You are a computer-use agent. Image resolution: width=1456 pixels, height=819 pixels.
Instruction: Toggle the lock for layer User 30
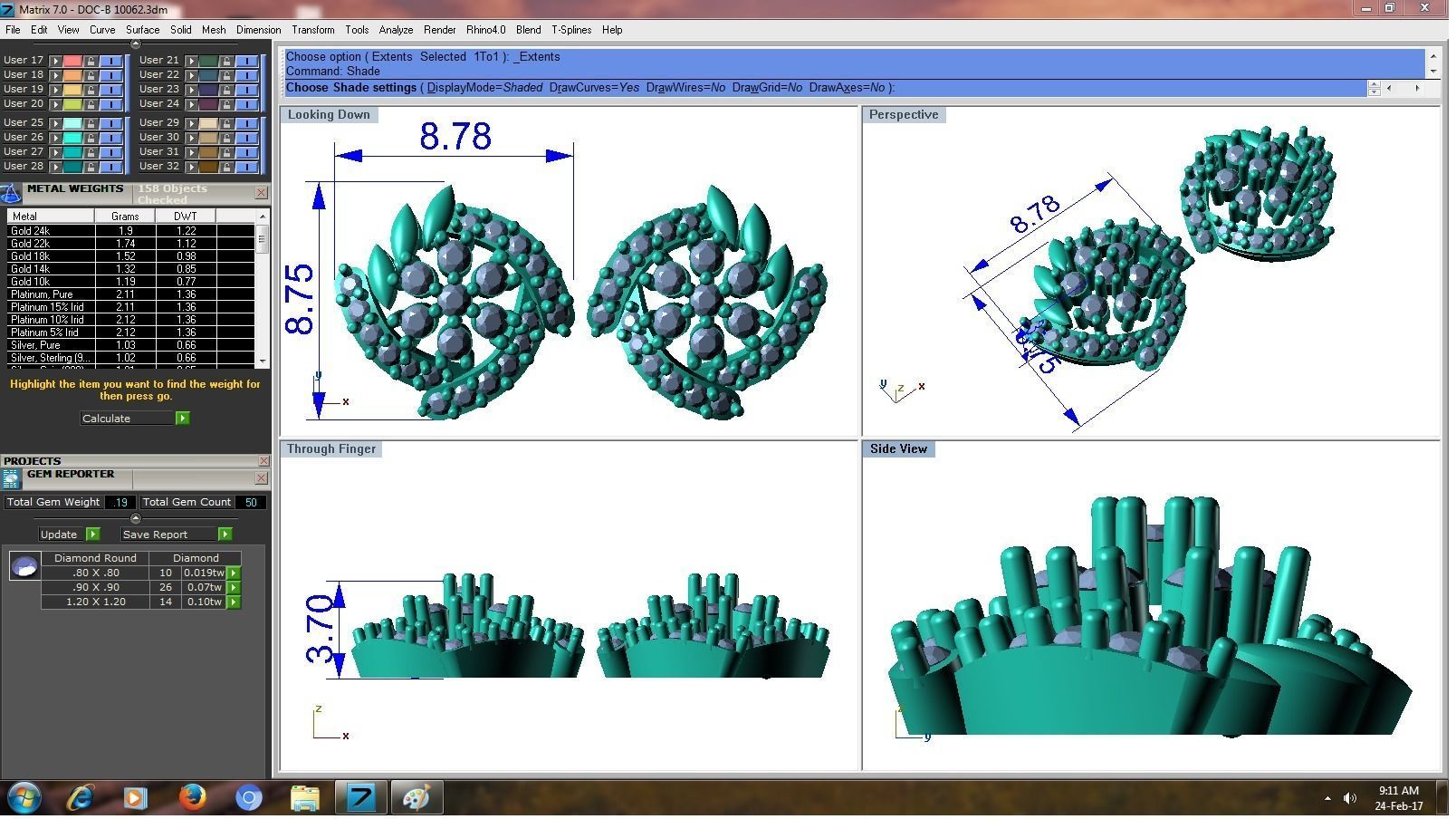[226, 138]
